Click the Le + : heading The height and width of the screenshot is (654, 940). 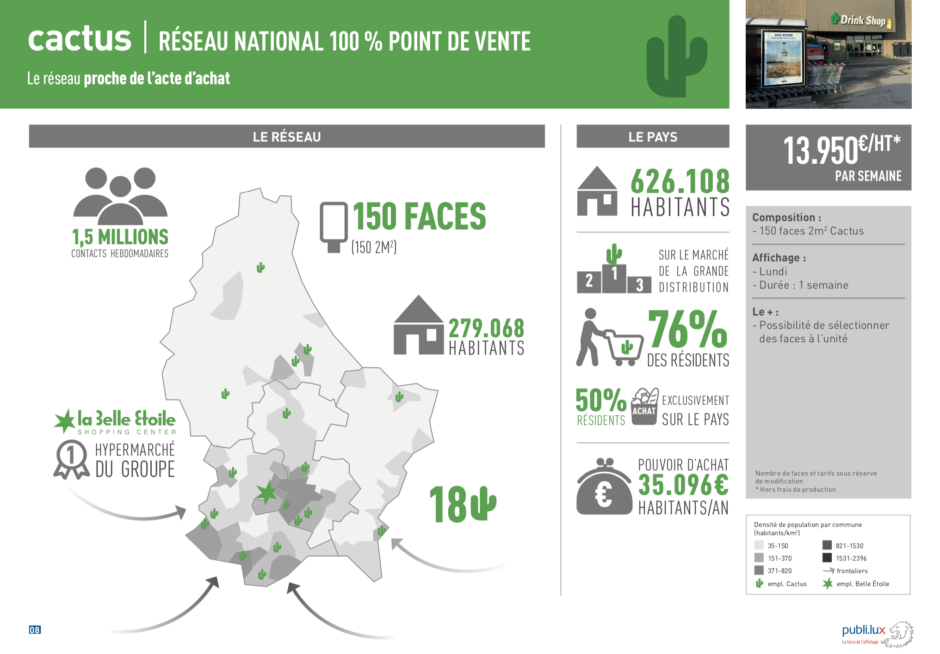point(766,312)
